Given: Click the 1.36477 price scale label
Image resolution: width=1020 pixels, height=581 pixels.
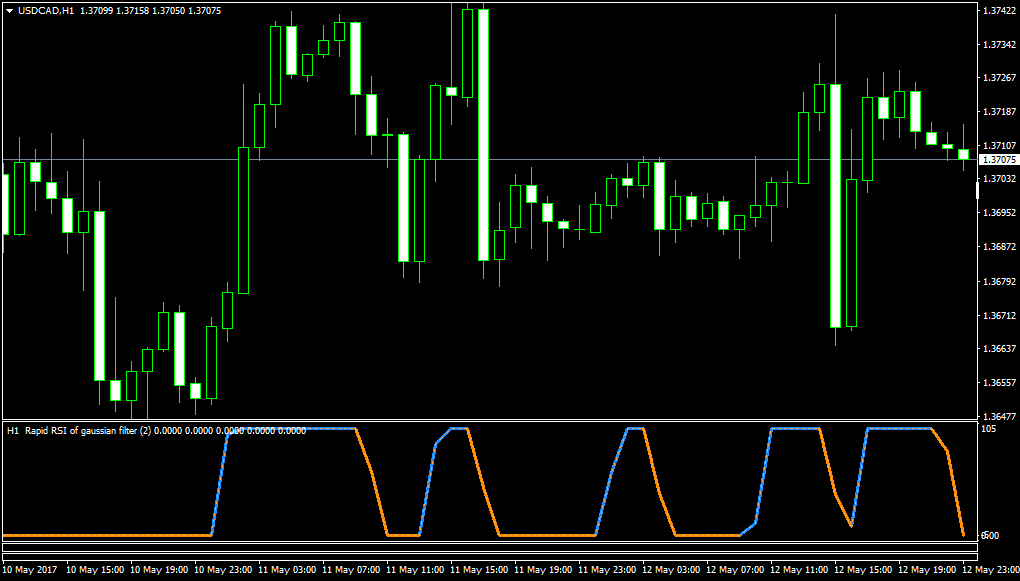Looking at the screenshot, I should pyautogui.click(x=1000, y=416).
